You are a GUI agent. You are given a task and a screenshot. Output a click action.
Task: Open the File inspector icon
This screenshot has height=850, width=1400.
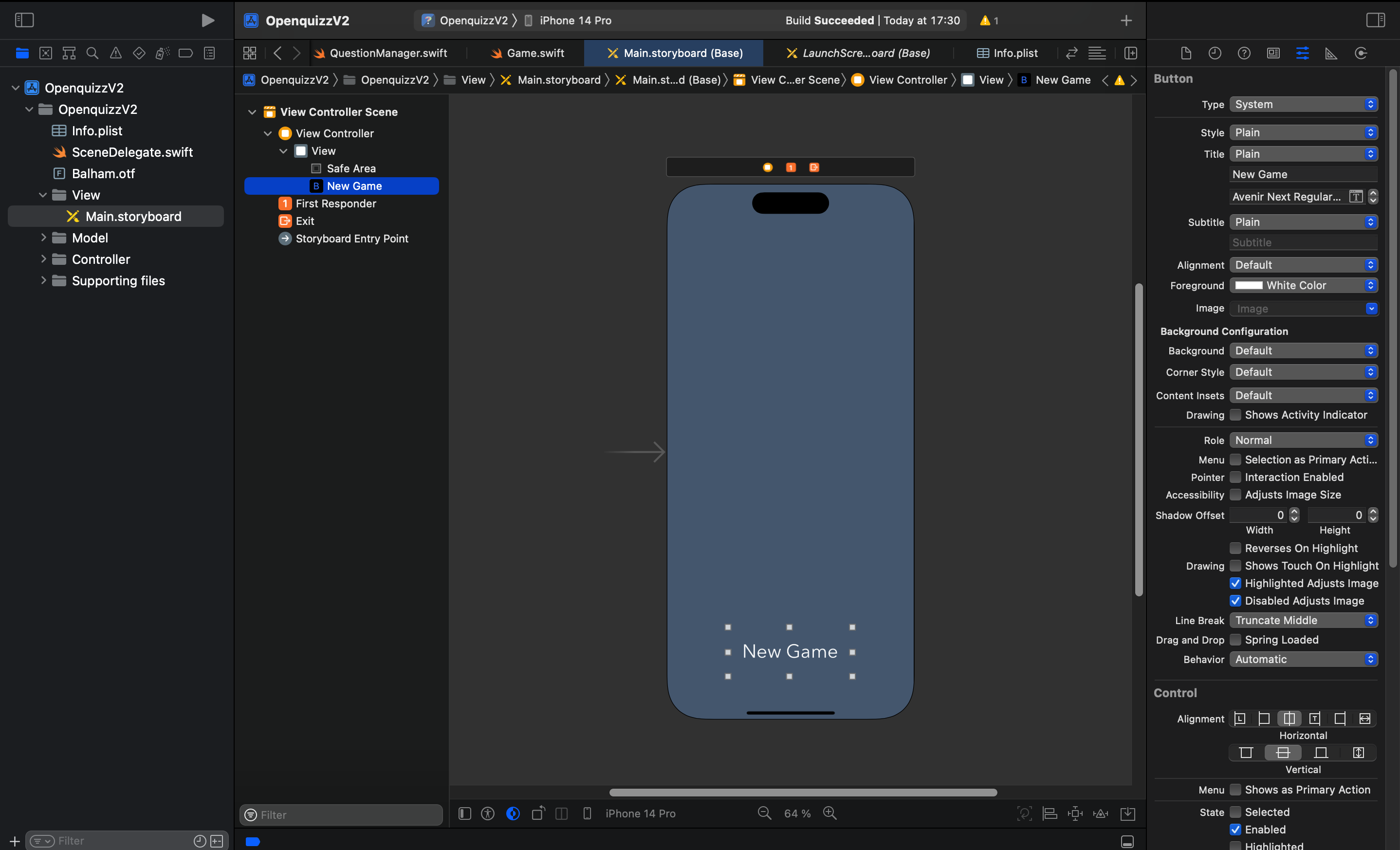[x=1186, y=54]
